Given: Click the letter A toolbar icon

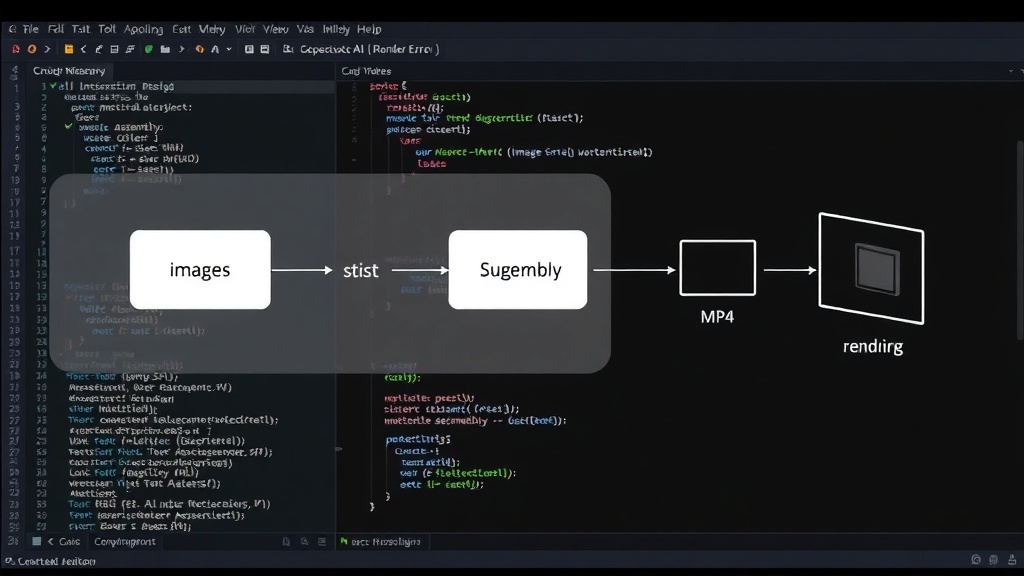Looking at the screenshot, I should [215, 49].
